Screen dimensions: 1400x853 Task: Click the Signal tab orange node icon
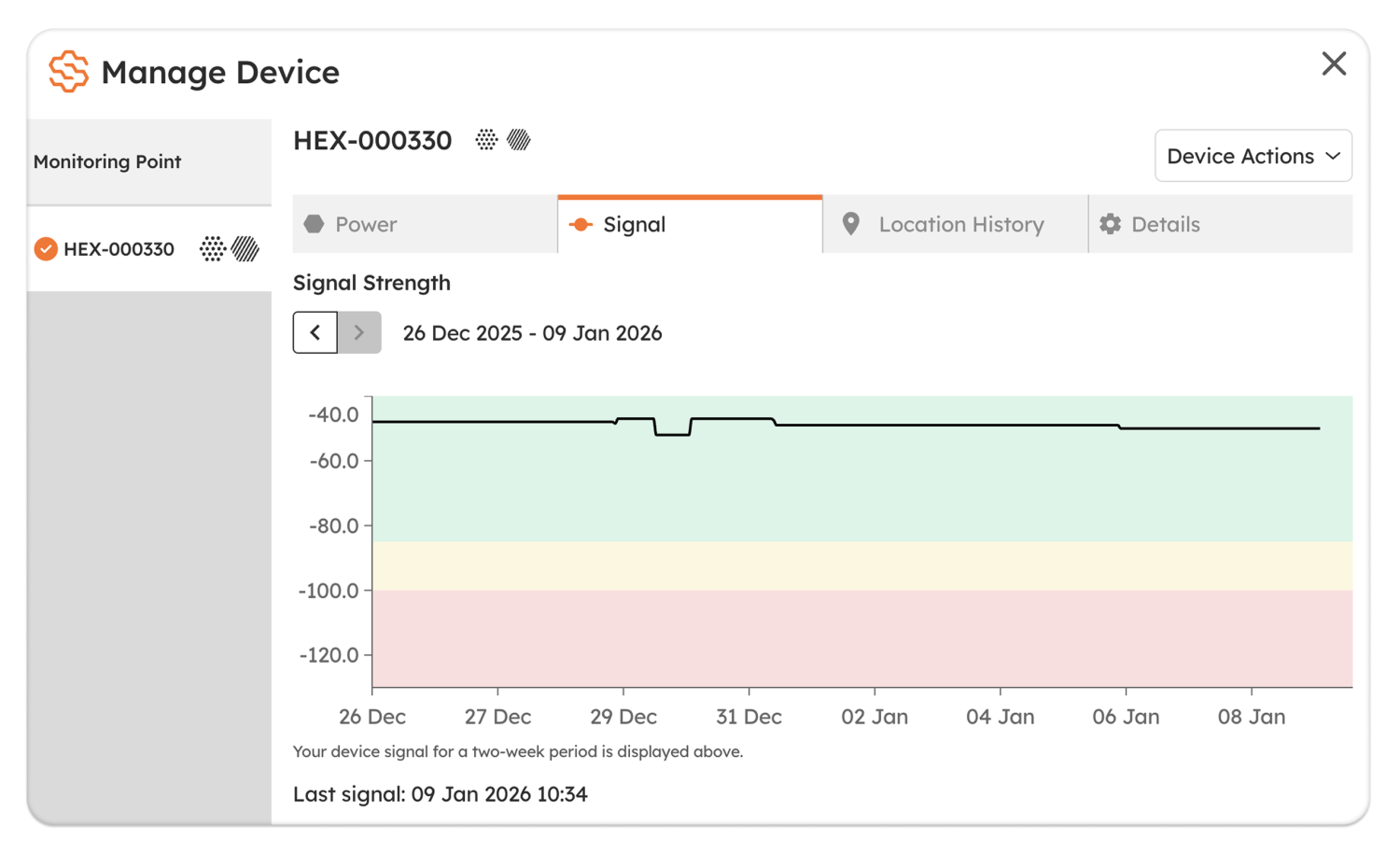581,224
